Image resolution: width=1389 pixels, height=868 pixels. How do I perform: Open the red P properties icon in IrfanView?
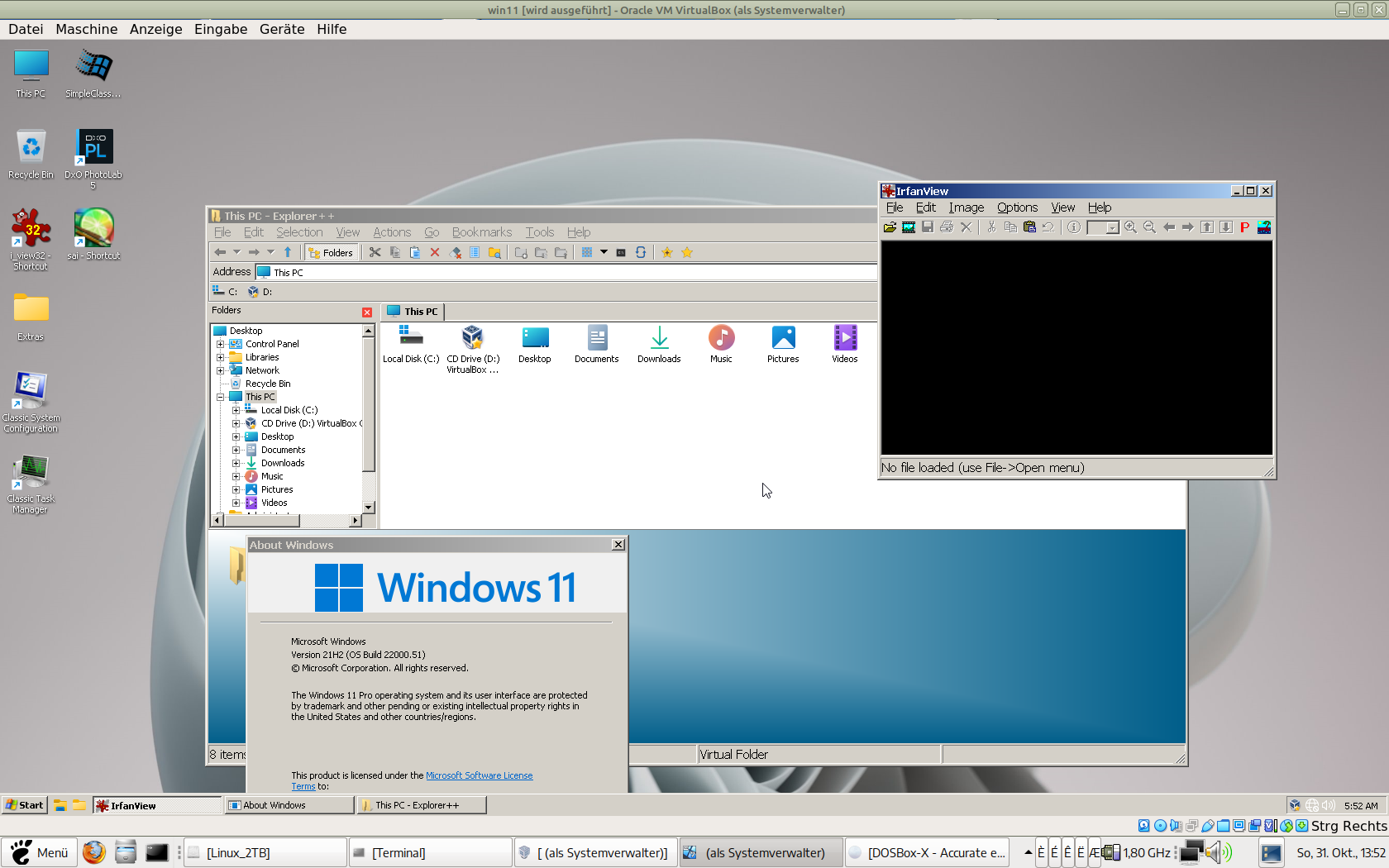pyautogui.click(x=1244, y=227)
